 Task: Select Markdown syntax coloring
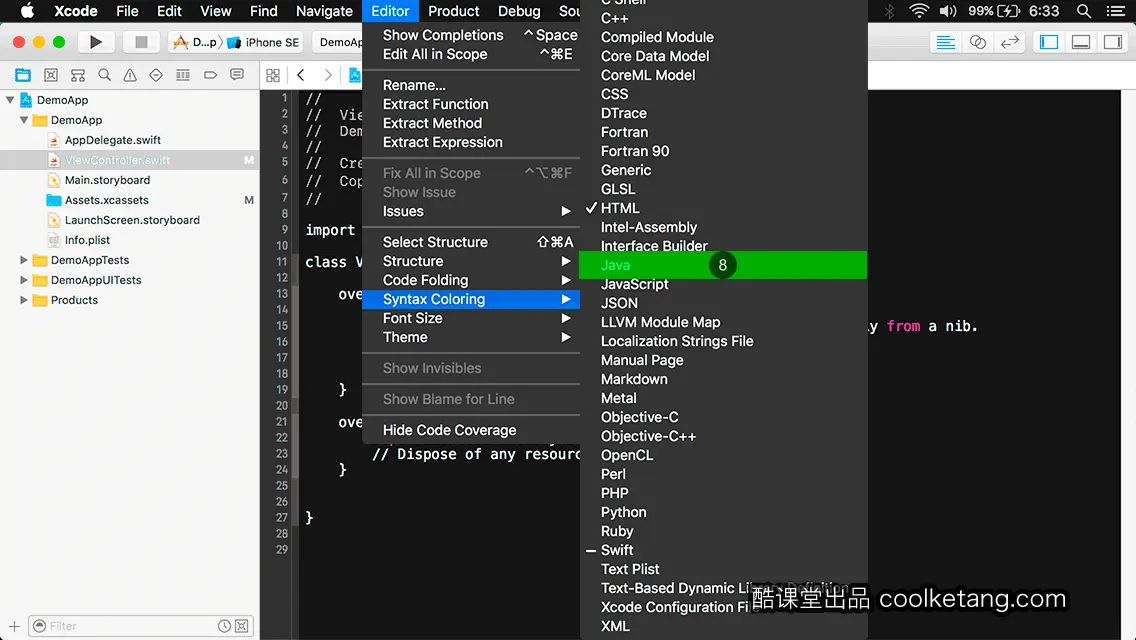(x=723, y=379)
